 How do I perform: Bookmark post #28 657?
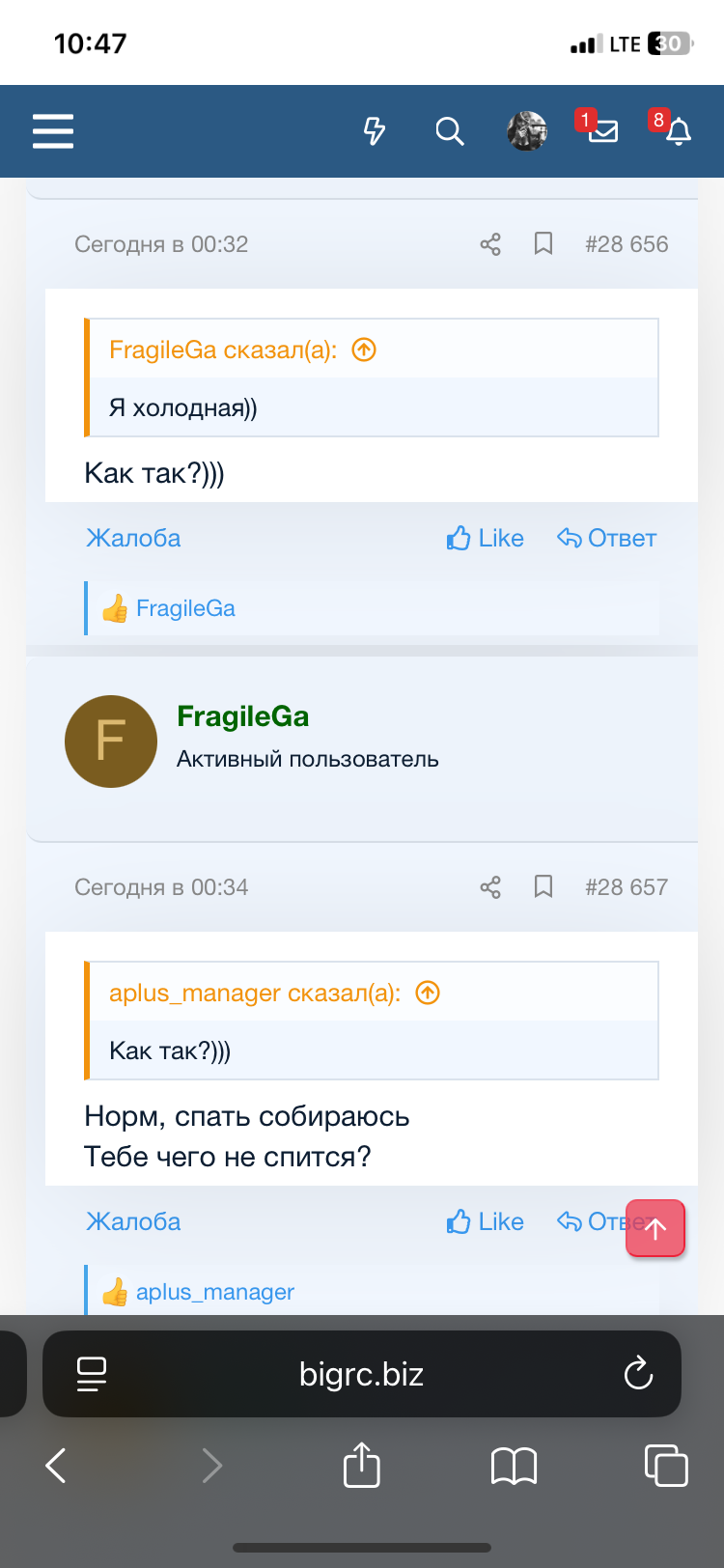coord(543,887)
